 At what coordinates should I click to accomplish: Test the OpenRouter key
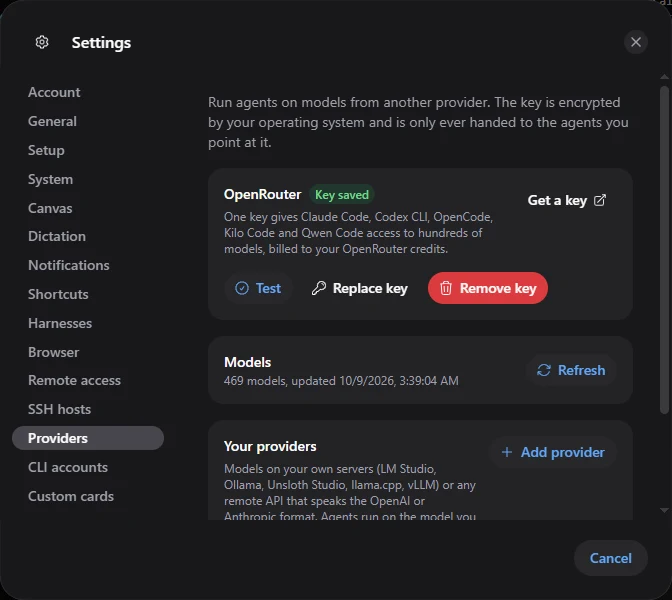(258, 288)
